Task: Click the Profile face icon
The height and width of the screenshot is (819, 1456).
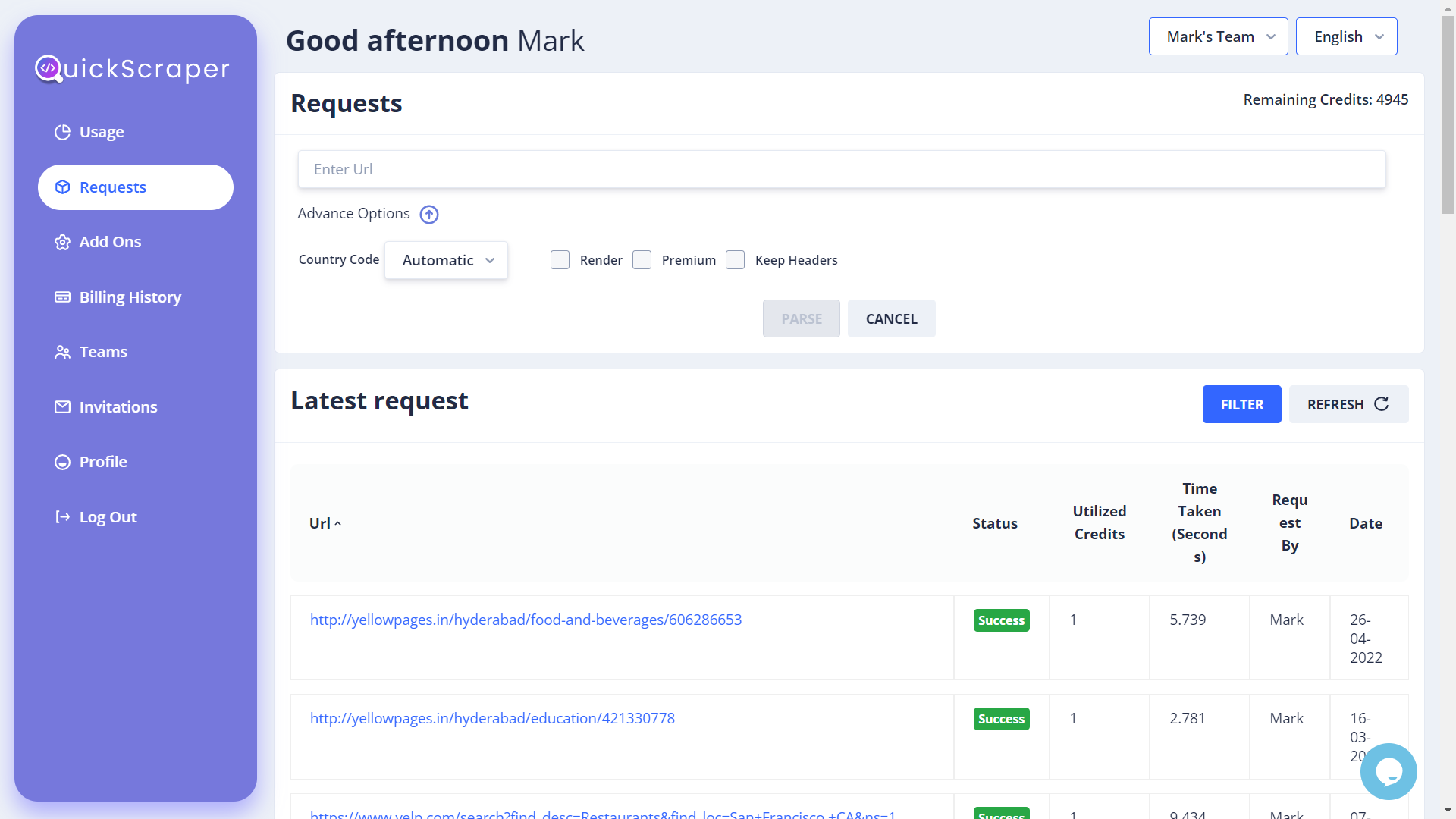Action: (62, 462)
